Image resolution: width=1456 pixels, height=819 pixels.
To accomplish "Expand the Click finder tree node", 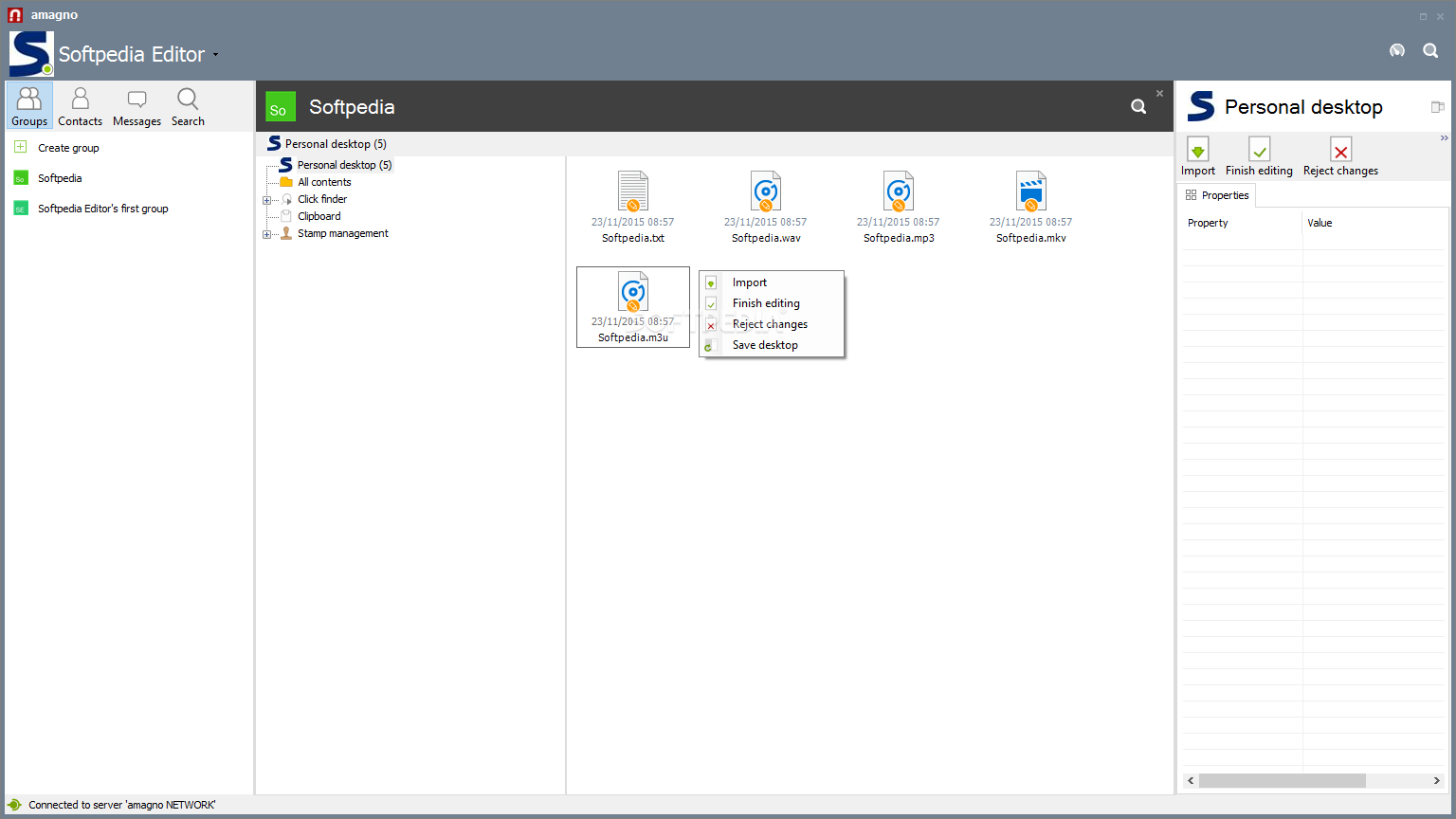I will (266, 200).
